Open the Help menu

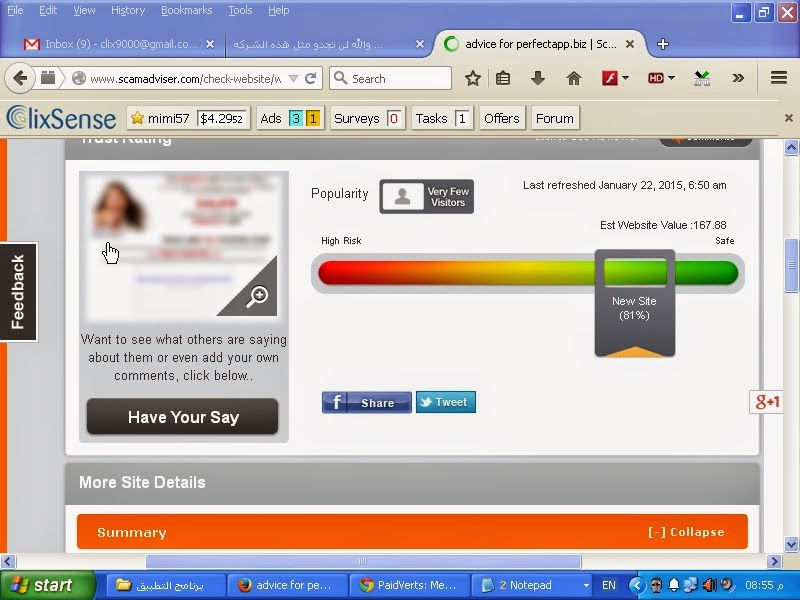click(x=279, y=10)
